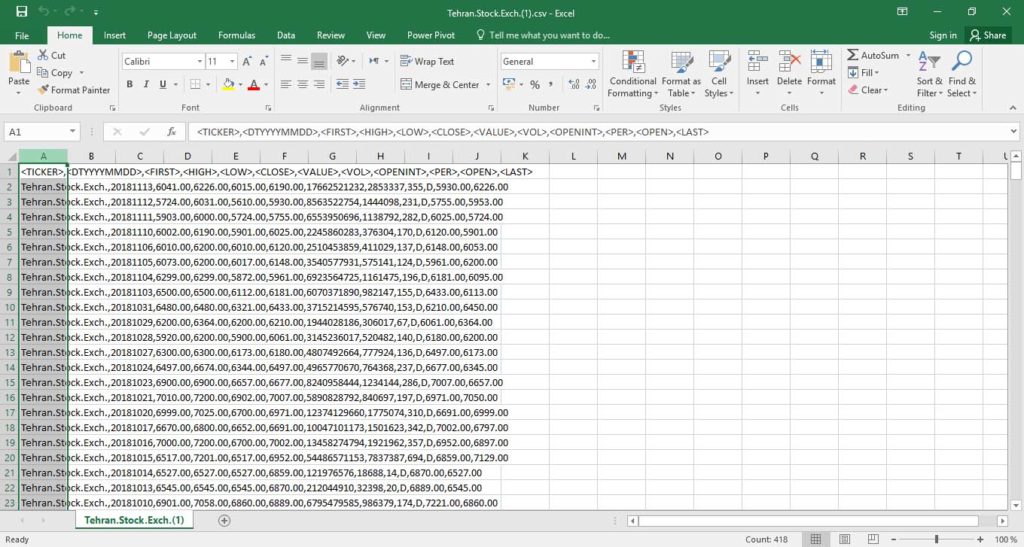Click the Format Painter icon
1024x547 pixels.
click(43, 90)
